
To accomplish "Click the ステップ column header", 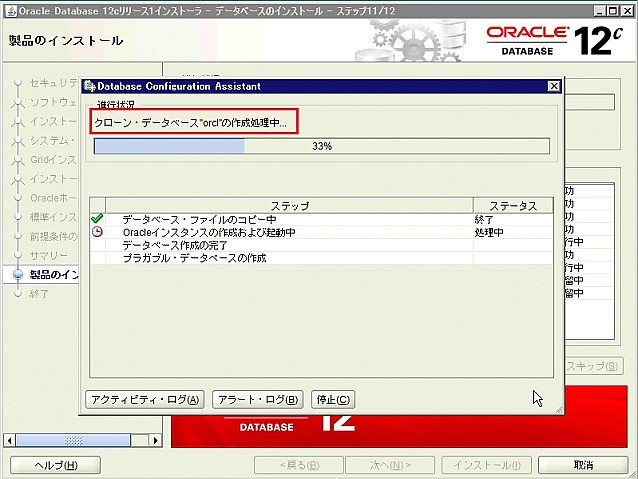I will pyautogui.click(x=290, y=206).
